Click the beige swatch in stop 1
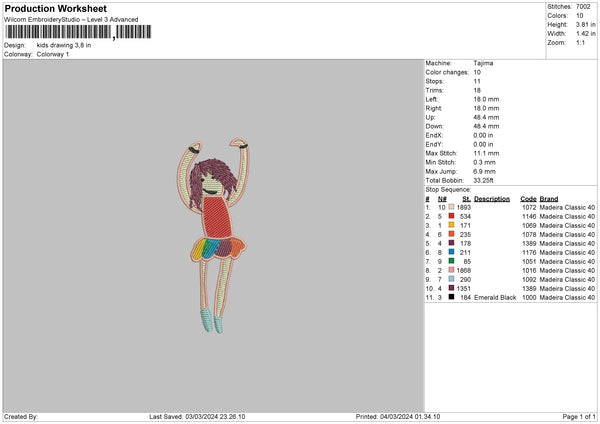This screenshot has height=424, width=600. click(453, 207)
